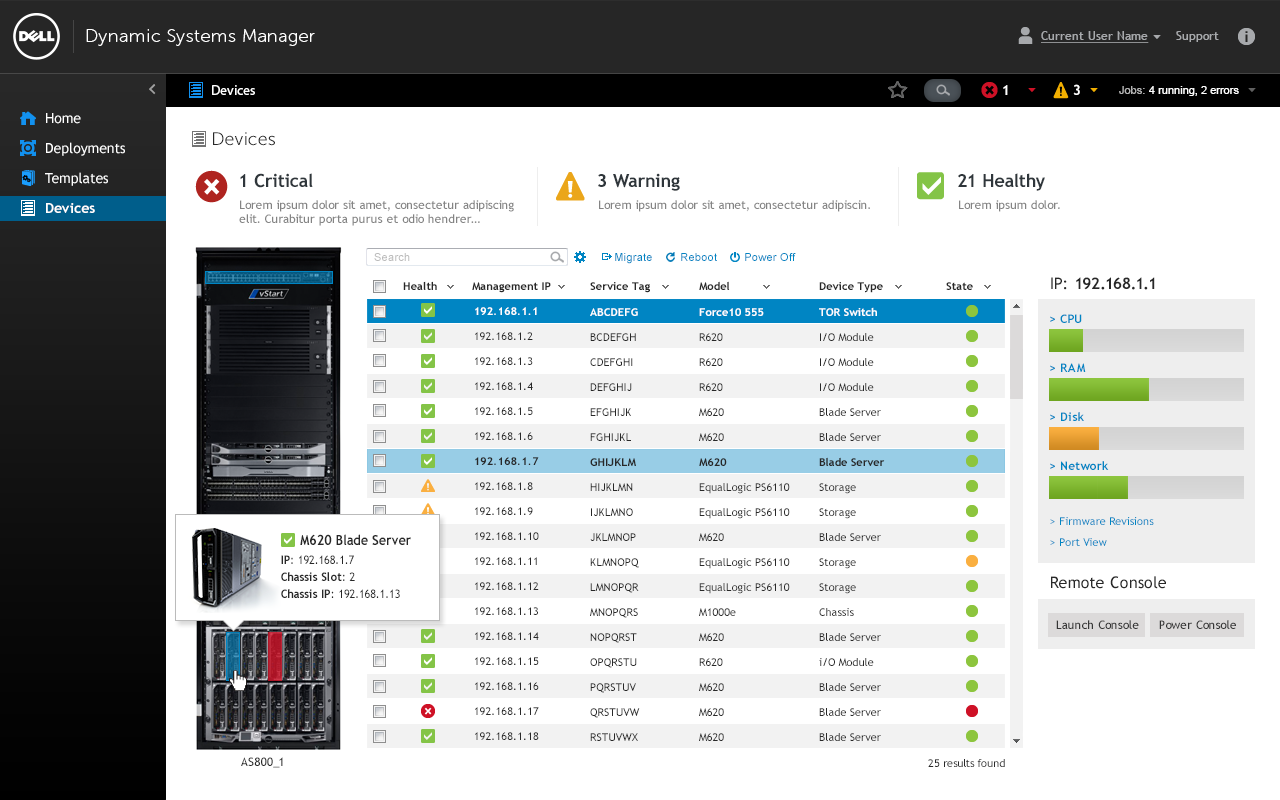Viewport: 1280px width, 800px height.
Task: Check the row for 192.168.1.2
Action: [379, 336]
